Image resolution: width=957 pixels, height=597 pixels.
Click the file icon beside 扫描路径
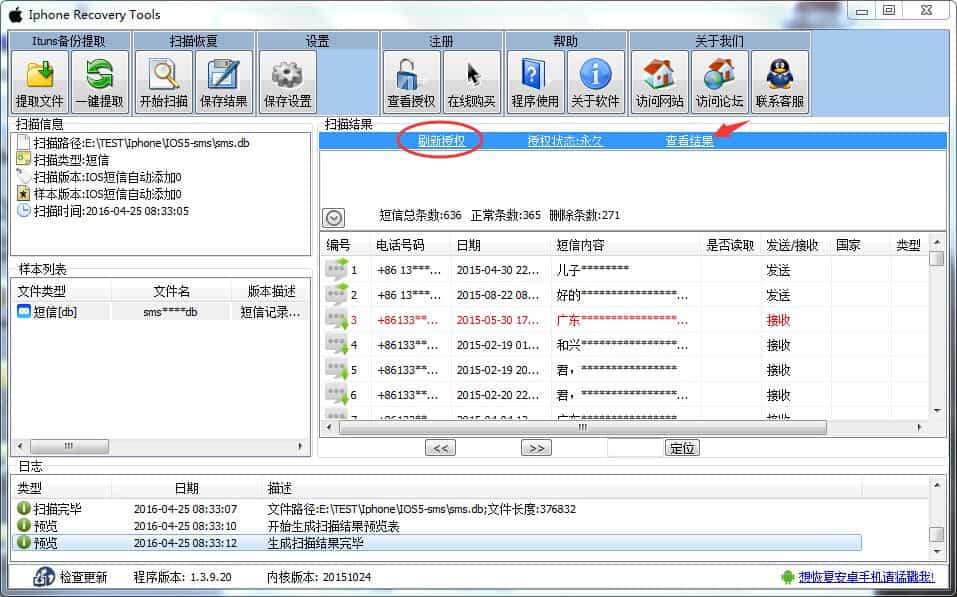pyautogui.click(x=23, y=142)
